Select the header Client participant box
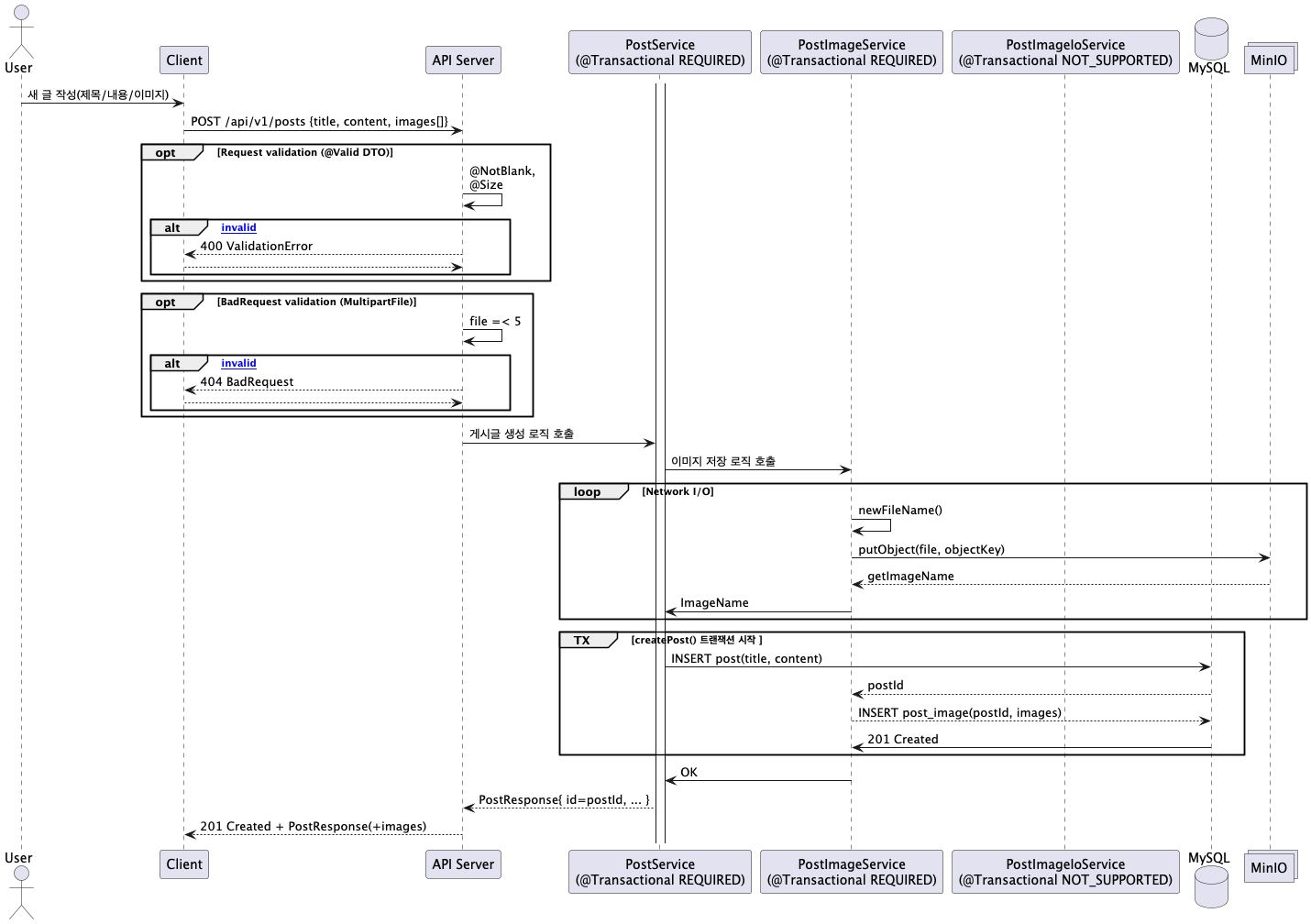Image resolution: width=1311 pixels, height=924 pixels. 184,60
